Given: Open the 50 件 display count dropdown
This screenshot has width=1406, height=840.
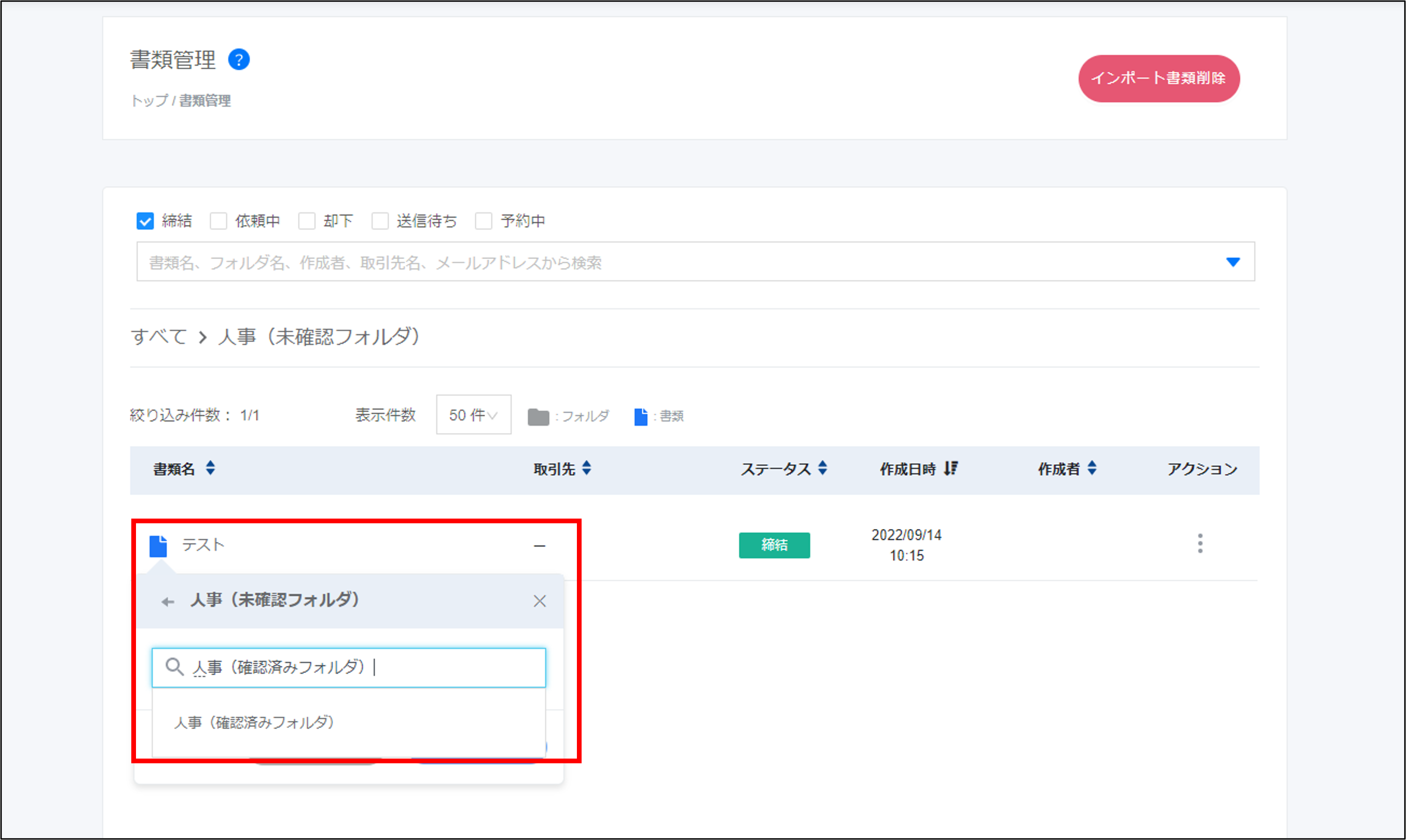Looking at the screenshot, I should tap(473, 415).
